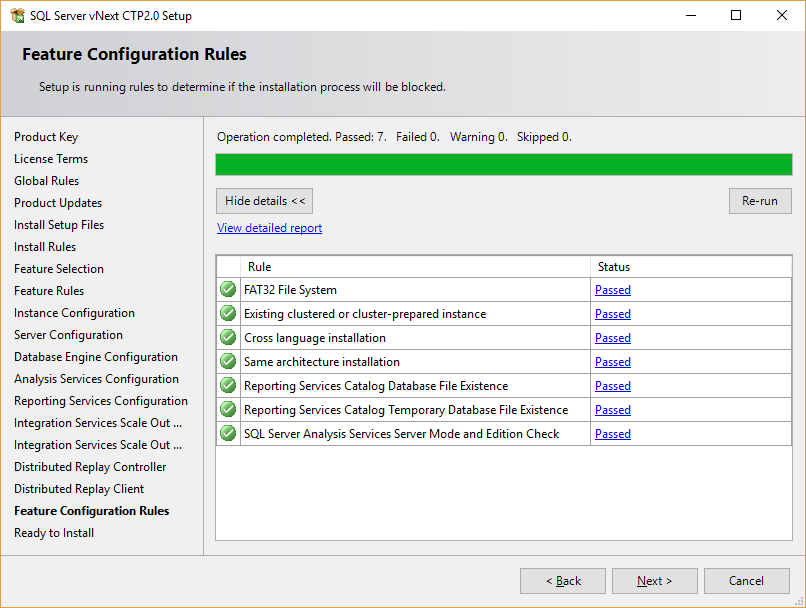Click the Same architecture installation rule text
The height and width of the screenshot is (608, 806).
(322, 362)
